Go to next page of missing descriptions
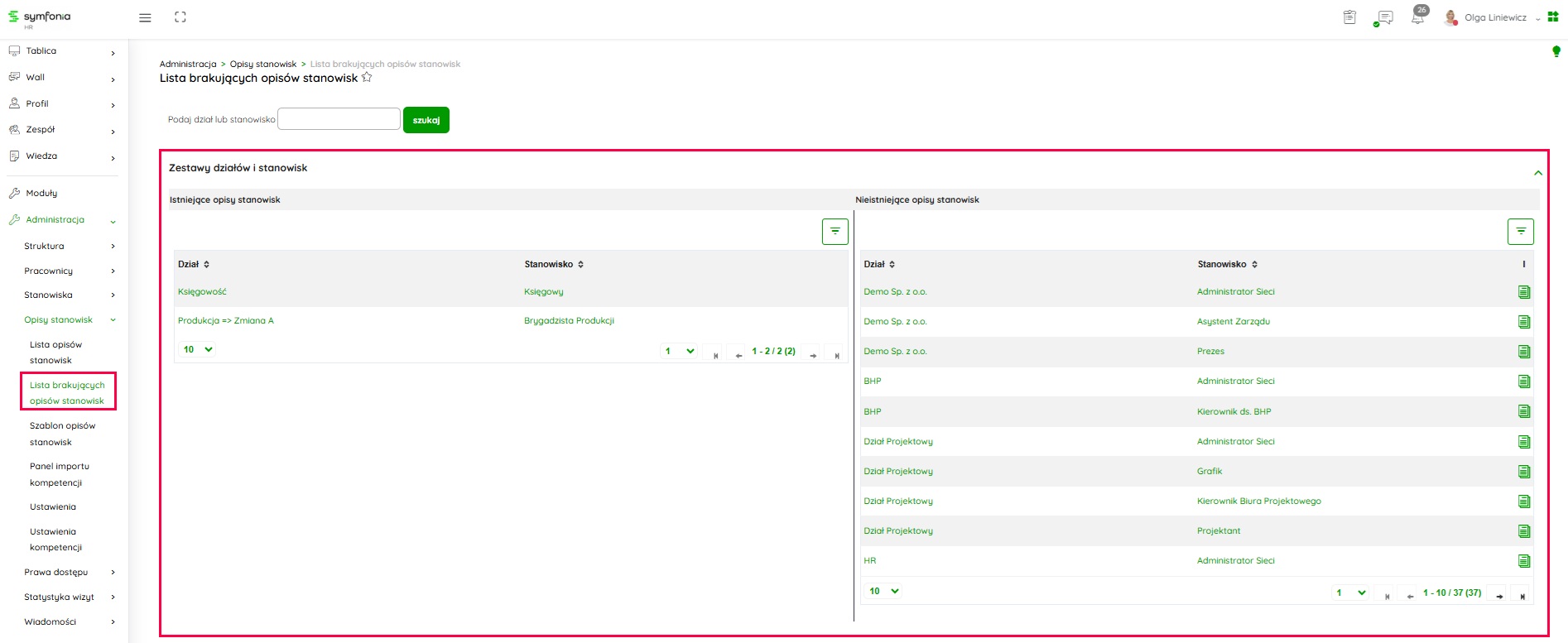This screenshot has width=1568, height=643. pyautogui.click(x=1498, y=595)
